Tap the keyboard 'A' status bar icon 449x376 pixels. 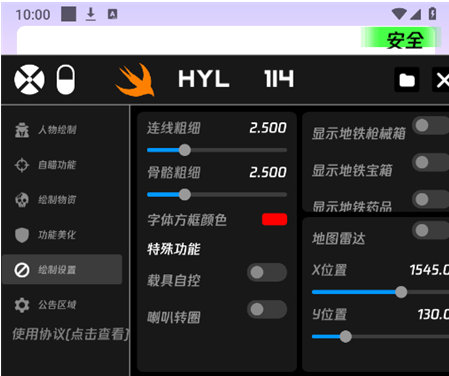[112, 14]
